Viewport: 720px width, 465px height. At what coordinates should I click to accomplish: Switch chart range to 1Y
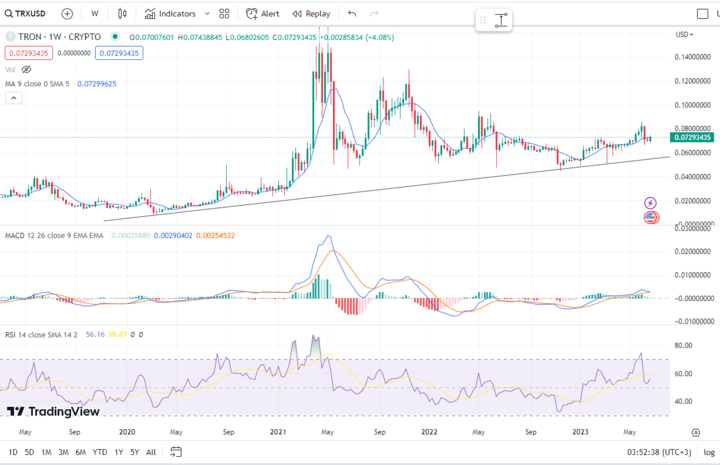tap(119, 452)
